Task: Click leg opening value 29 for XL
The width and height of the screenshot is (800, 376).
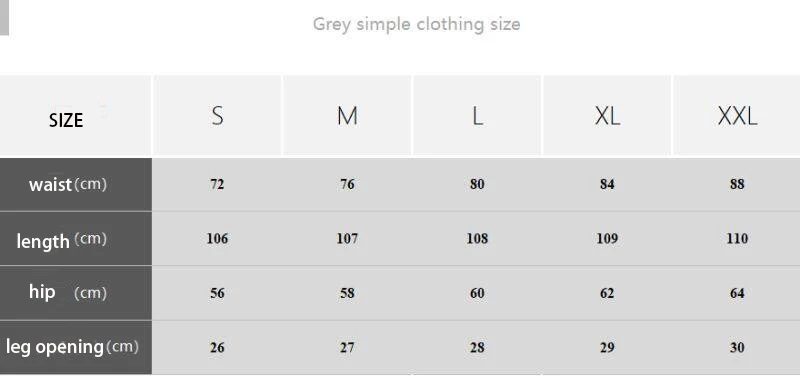Action: click(607, 347)
